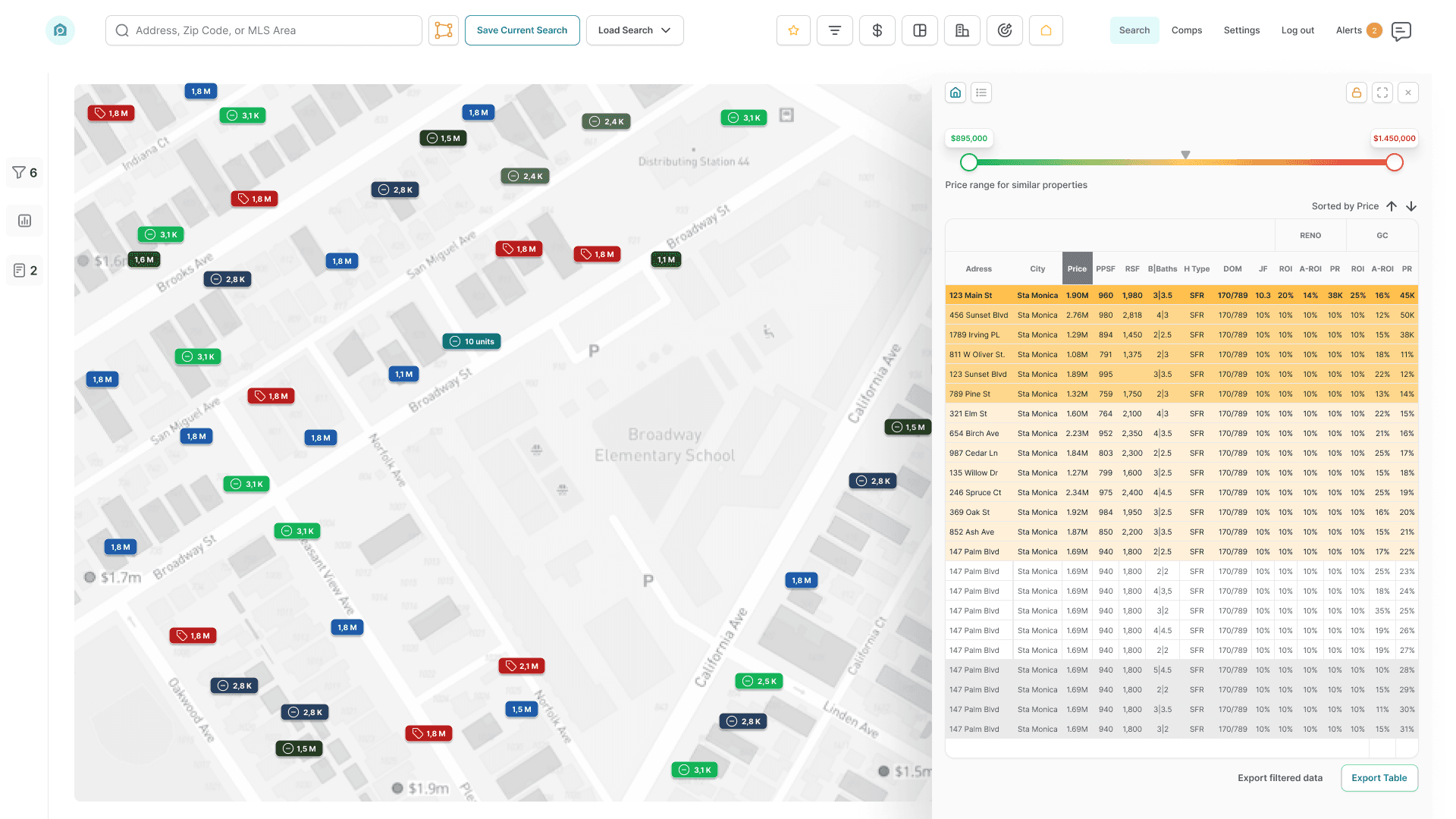Click the $895,000 minimum price label
This screenshot has width=1456, height=819.
tap(969, 139)
